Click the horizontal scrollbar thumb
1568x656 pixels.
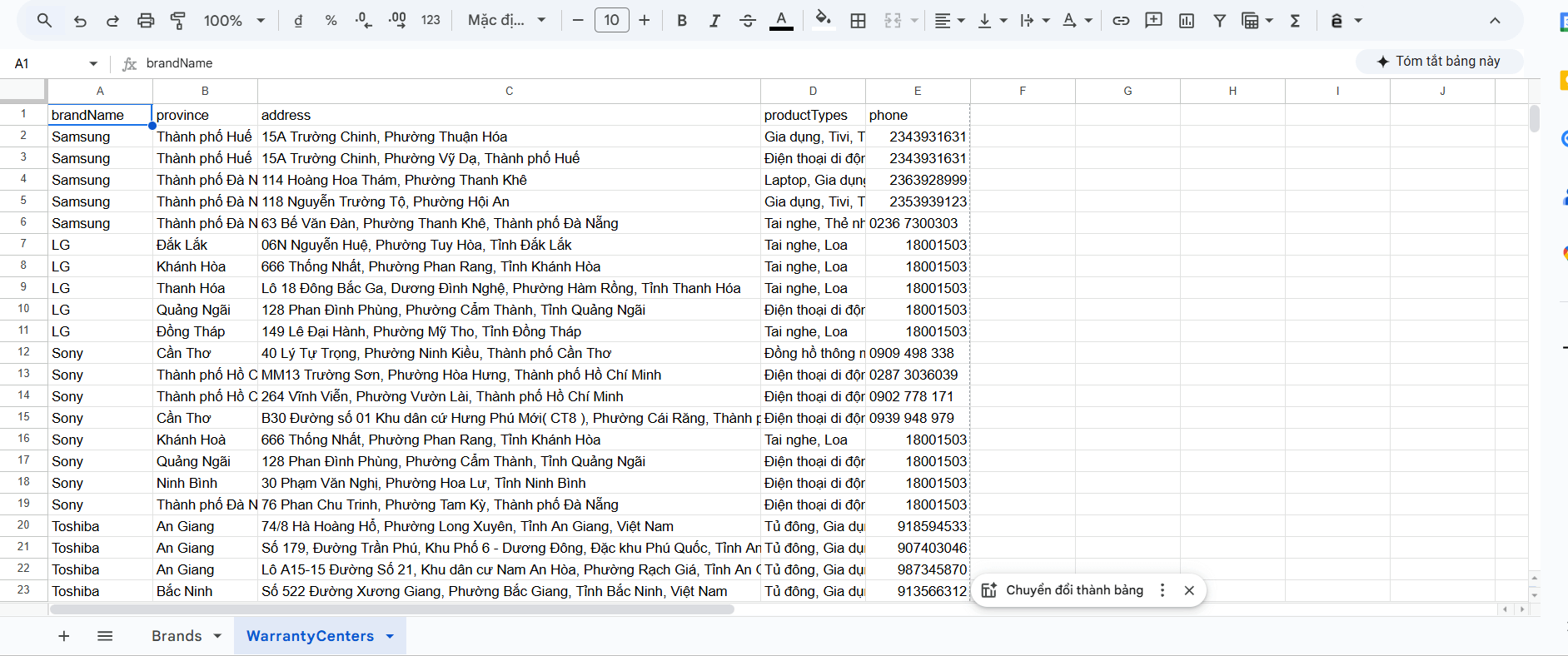click(x=392, y=609)
